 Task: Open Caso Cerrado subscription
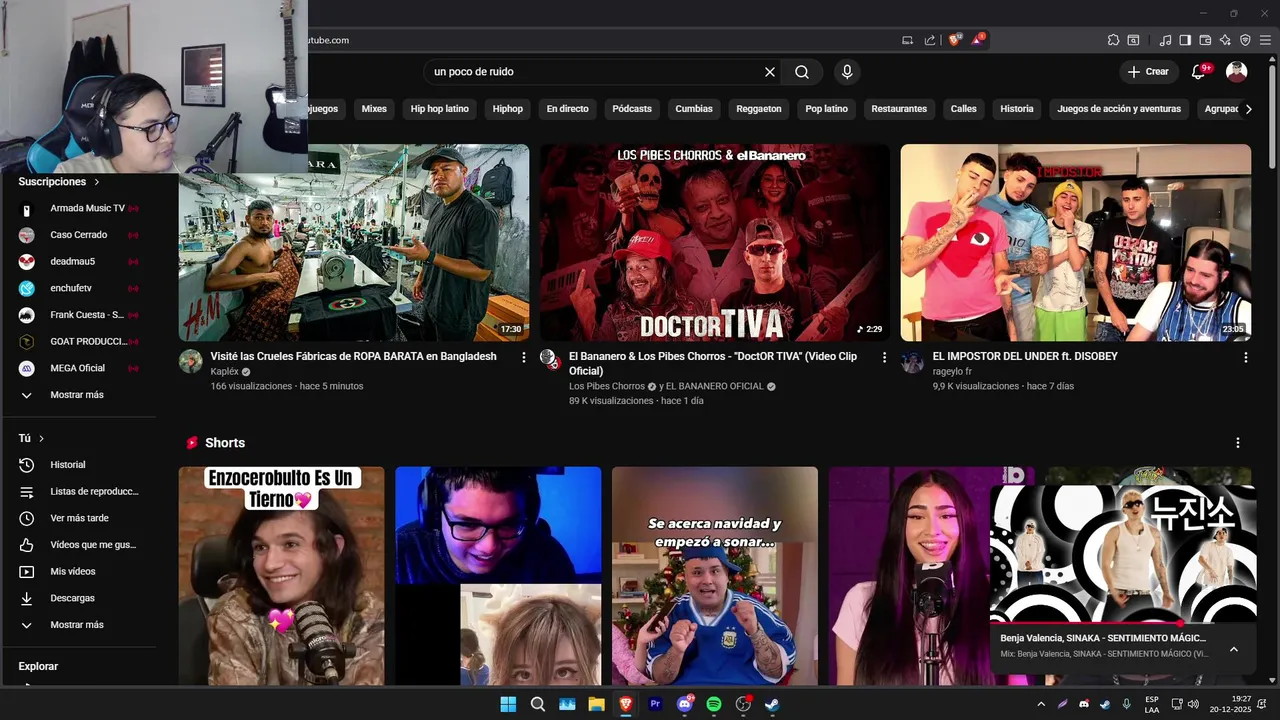pyautogui.click(x=80, y=235)
